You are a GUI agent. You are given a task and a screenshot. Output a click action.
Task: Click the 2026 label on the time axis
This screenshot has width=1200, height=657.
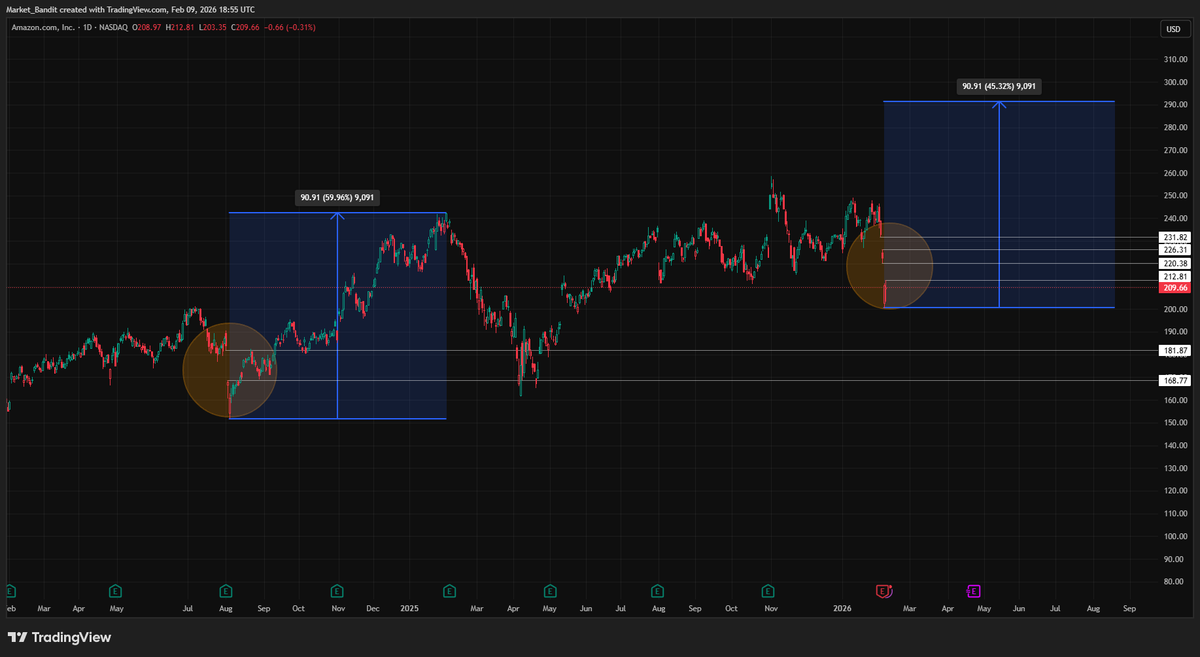[x=841, y=608]
